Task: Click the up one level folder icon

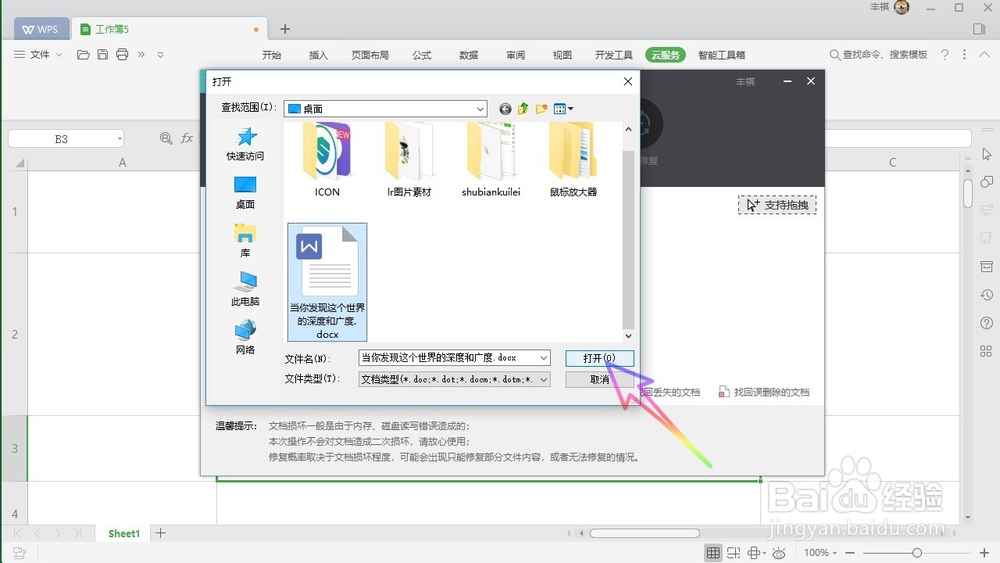Action: point(523,109)
